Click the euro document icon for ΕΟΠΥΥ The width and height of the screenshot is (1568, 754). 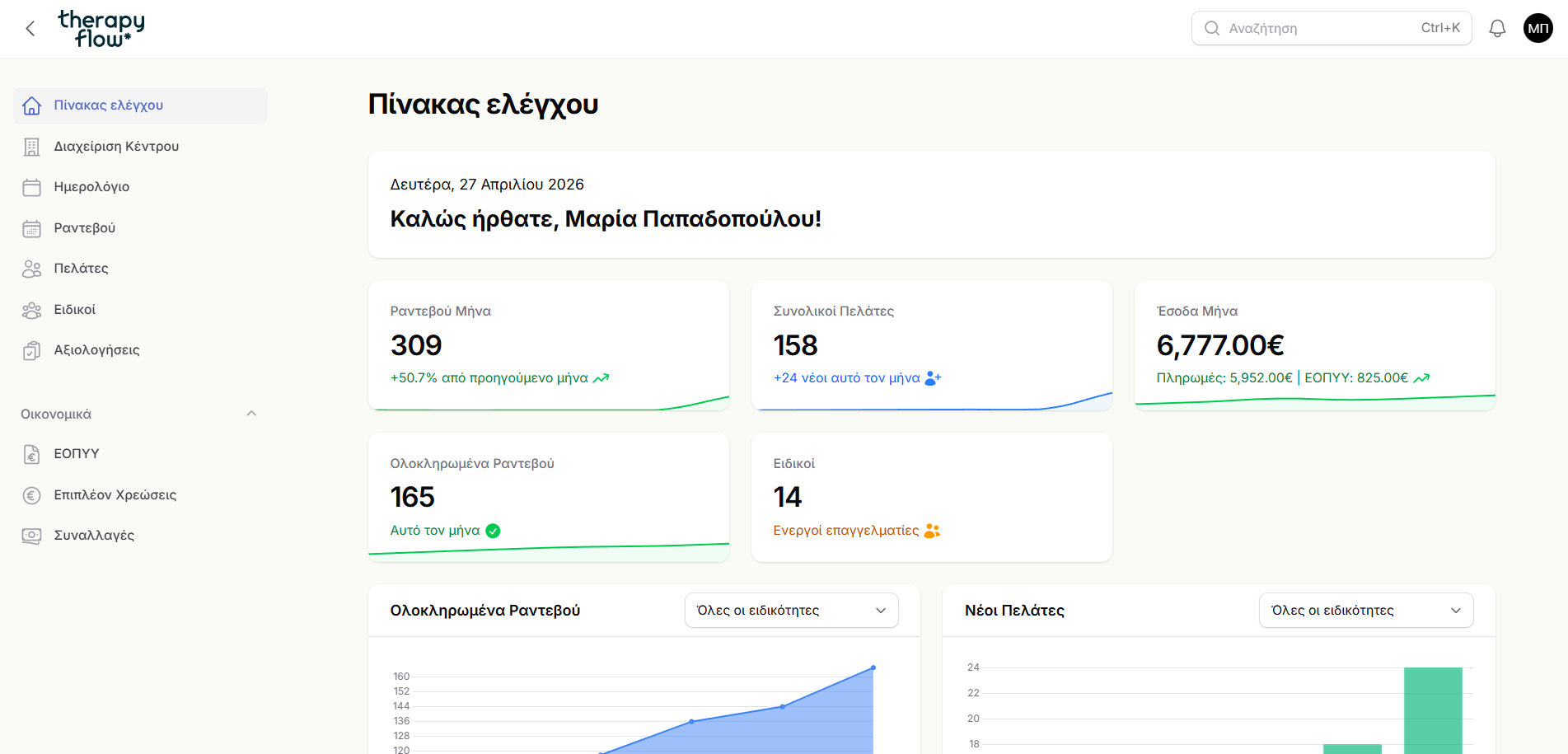point(31,454)
